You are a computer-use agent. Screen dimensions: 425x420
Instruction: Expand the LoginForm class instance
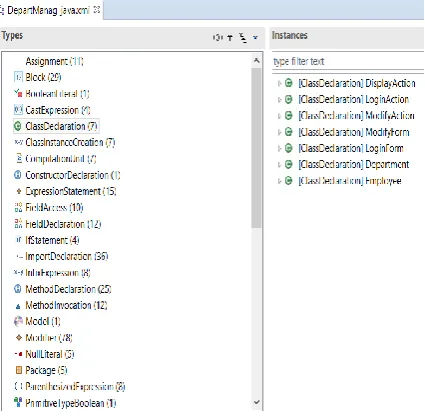pyautogui.click(x=280, y=148)
